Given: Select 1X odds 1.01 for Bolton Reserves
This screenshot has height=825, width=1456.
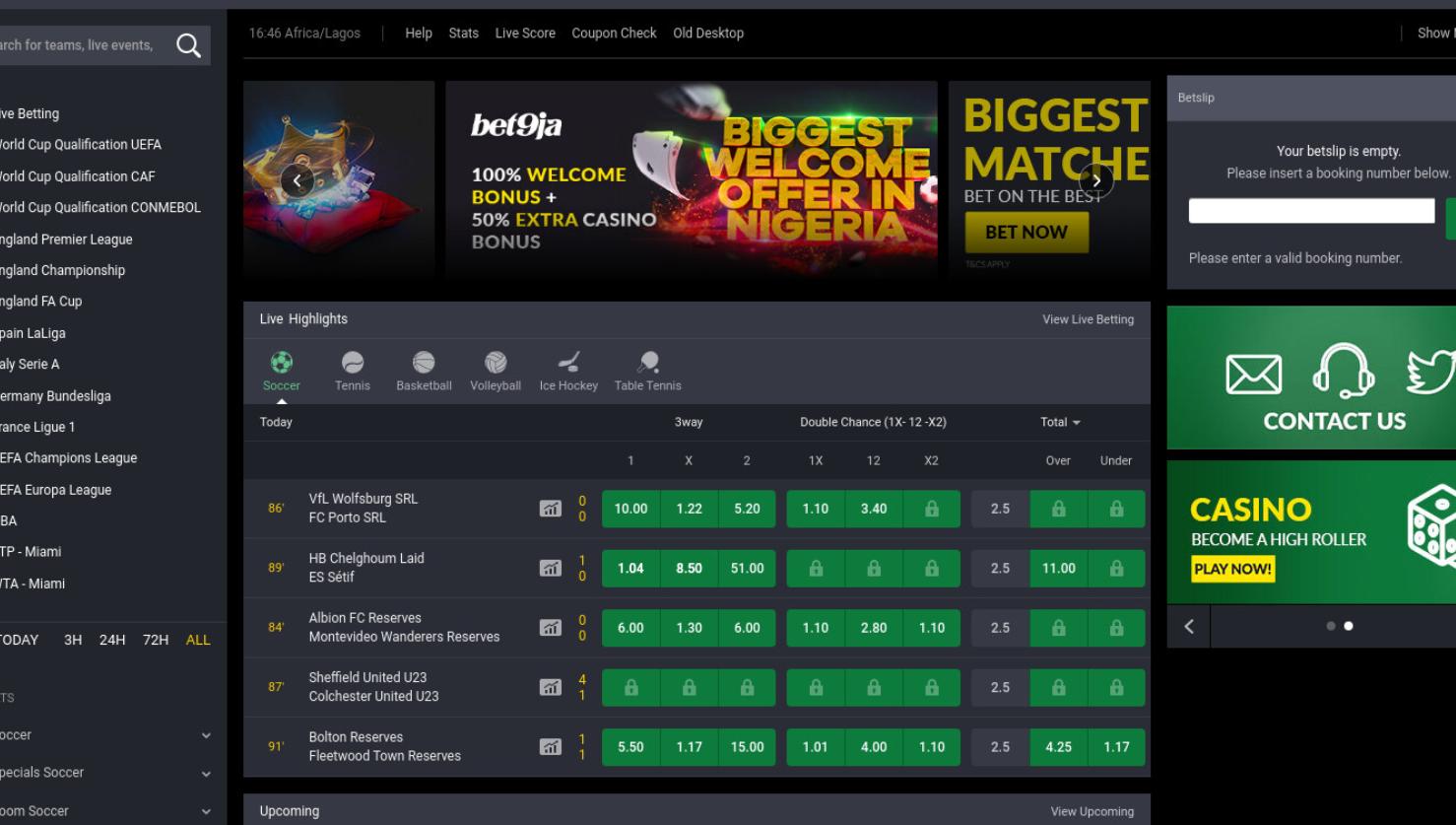Looking at the screenshot, I should pos(815,747).
